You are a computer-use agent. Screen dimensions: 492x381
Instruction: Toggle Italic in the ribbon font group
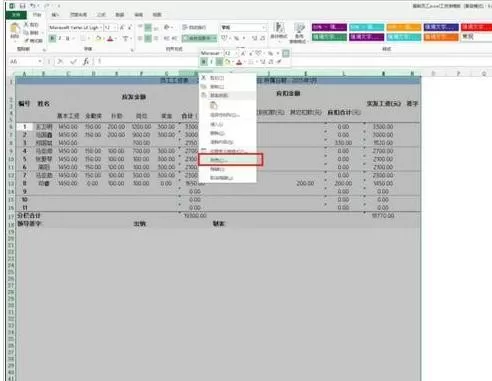coord(60,39)
